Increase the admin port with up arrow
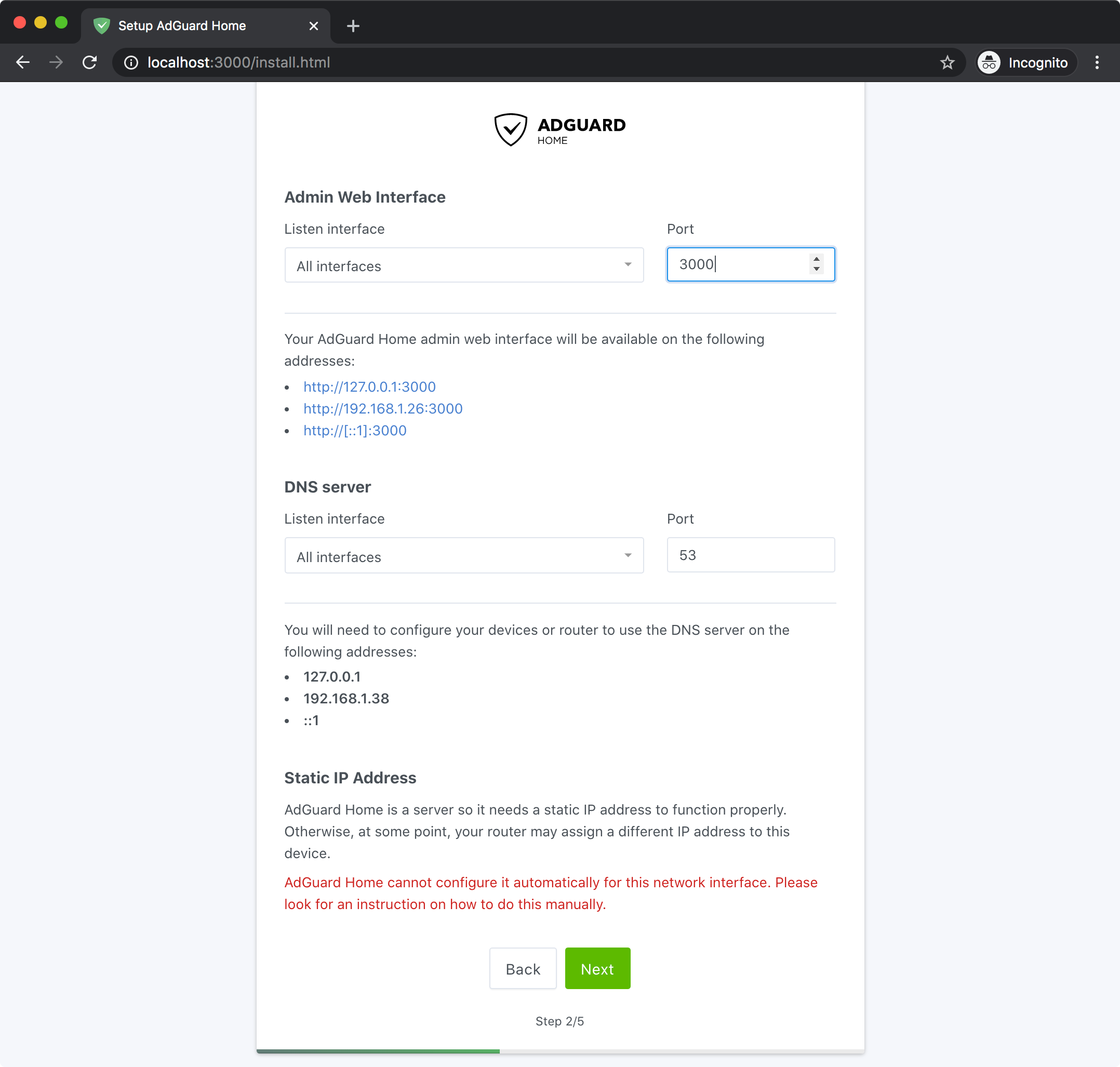This screenshot has width=1120, height=1067. click(x=816, y=259)
